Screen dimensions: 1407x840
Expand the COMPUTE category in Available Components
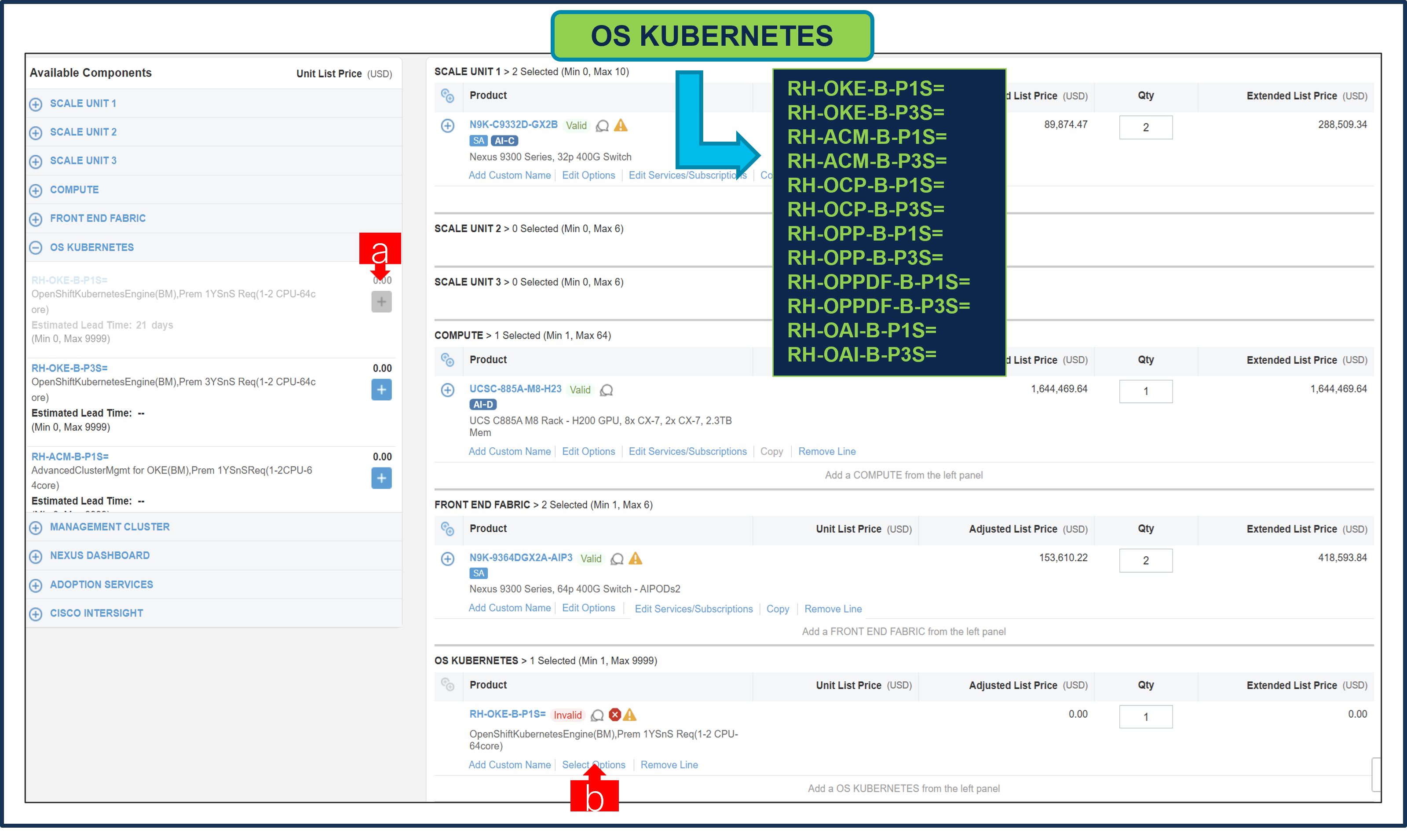[36, 190]
